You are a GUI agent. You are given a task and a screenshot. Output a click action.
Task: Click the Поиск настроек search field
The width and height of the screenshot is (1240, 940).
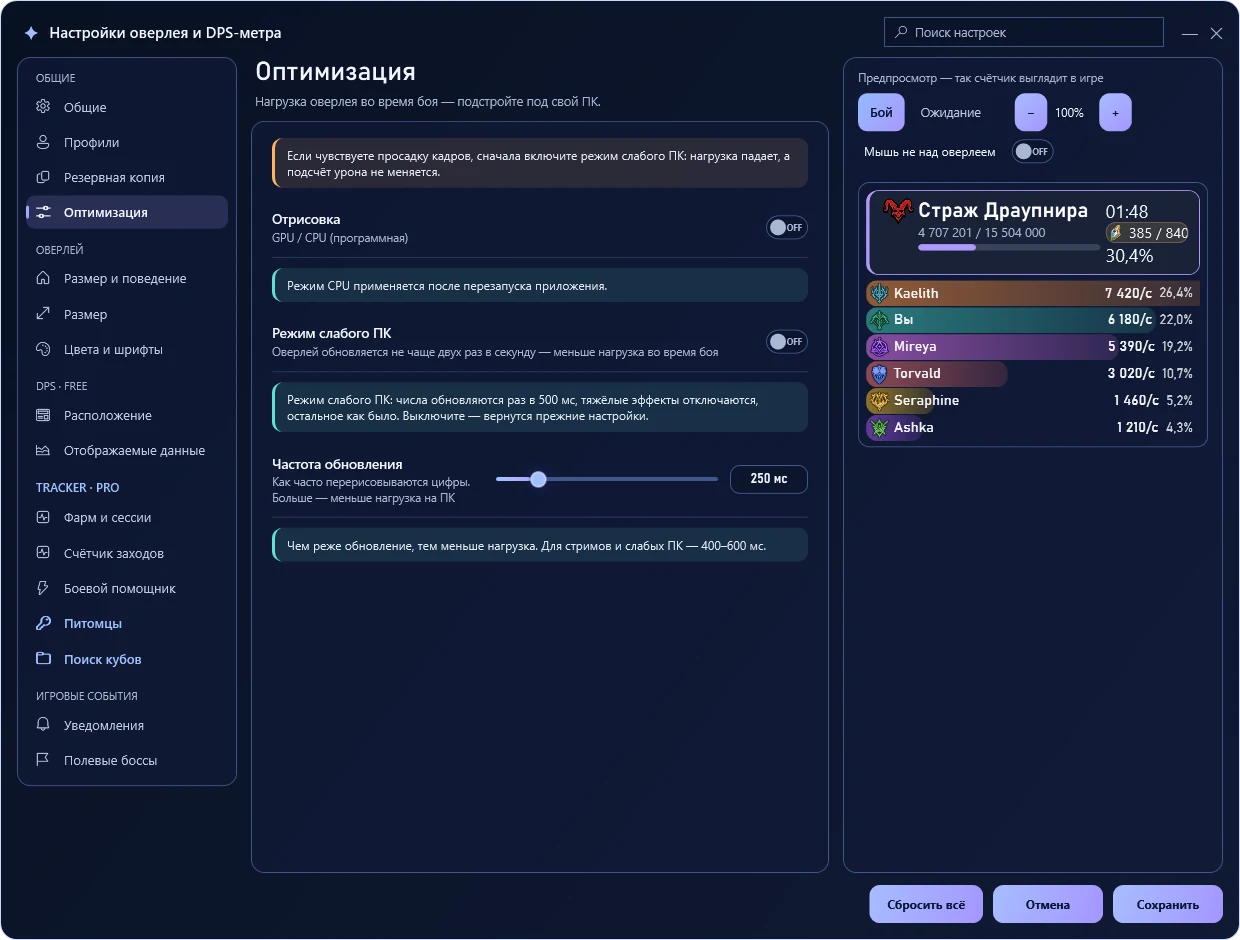pos(1024,32)
